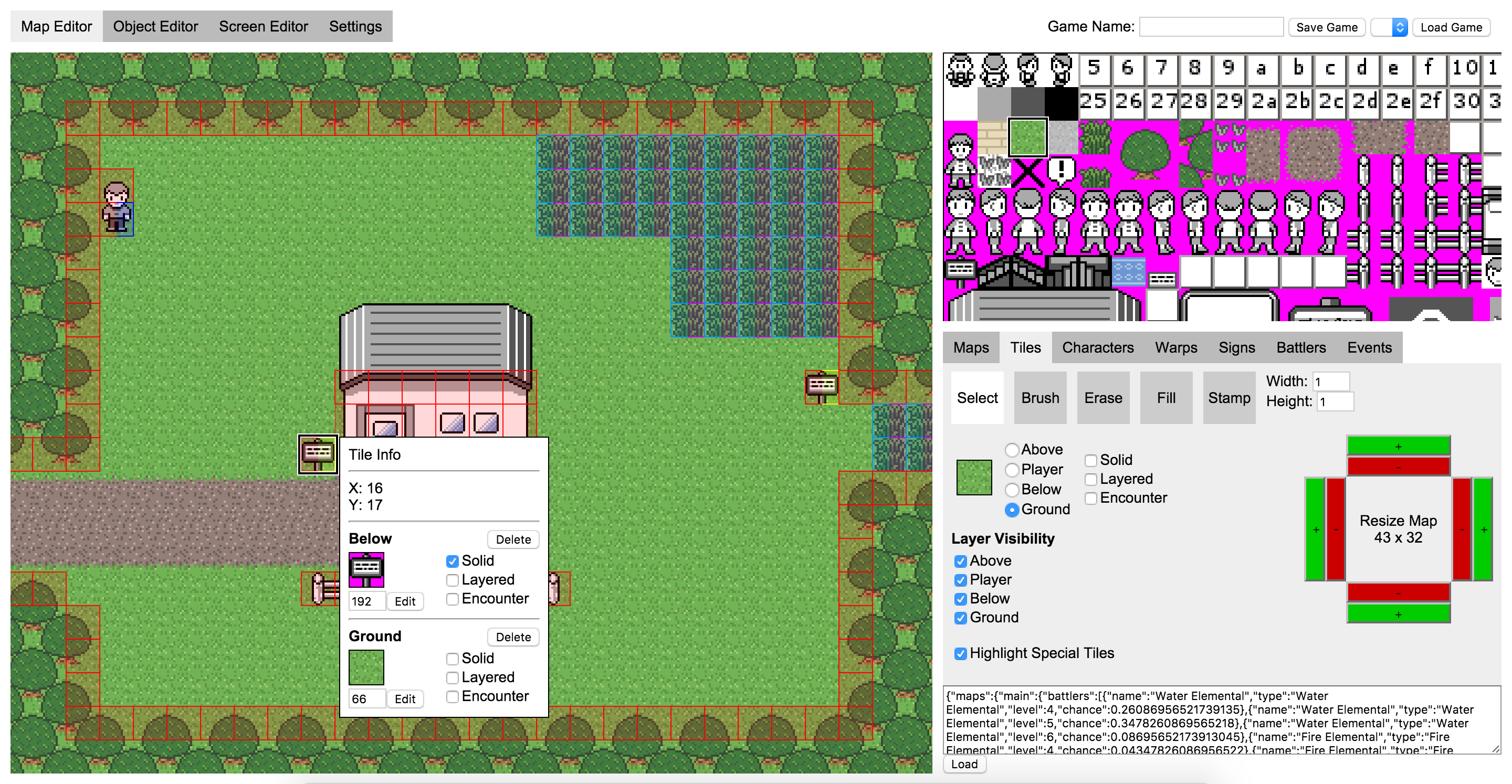Select the blue water tile in the tileset
The width and height of the screenshot is (1512, 784).
pos(1128,272)
